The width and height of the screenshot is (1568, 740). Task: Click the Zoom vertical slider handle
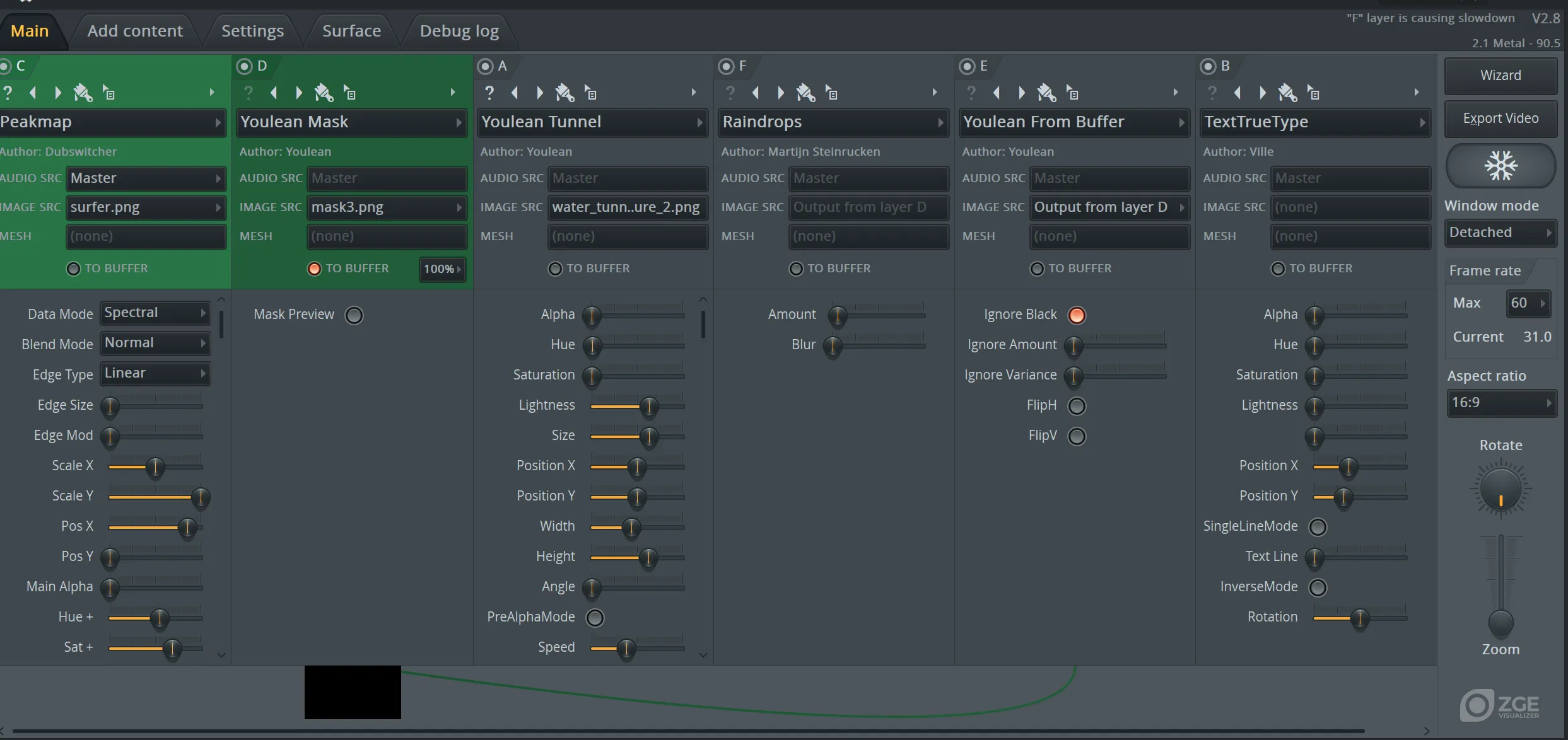[1501, 623]
